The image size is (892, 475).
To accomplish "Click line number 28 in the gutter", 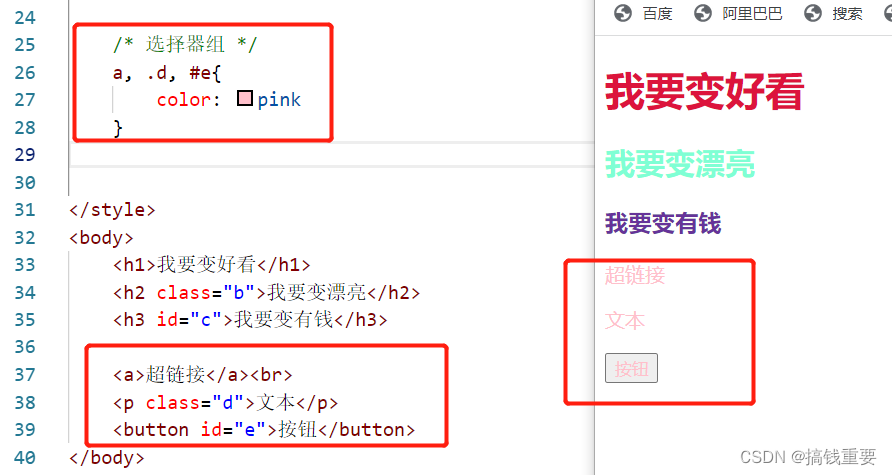I will (x=24, y=127).
